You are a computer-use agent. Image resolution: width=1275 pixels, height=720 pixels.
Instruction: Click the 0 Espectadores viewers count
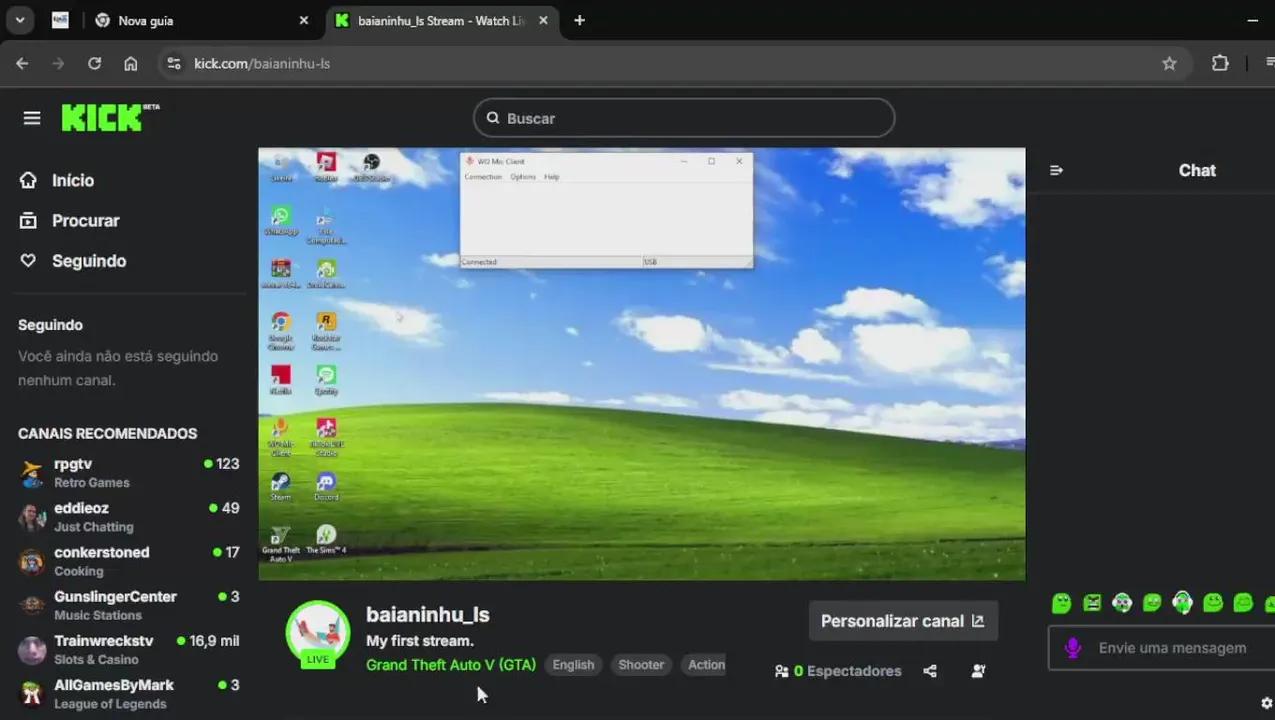[x=838, y=671]
